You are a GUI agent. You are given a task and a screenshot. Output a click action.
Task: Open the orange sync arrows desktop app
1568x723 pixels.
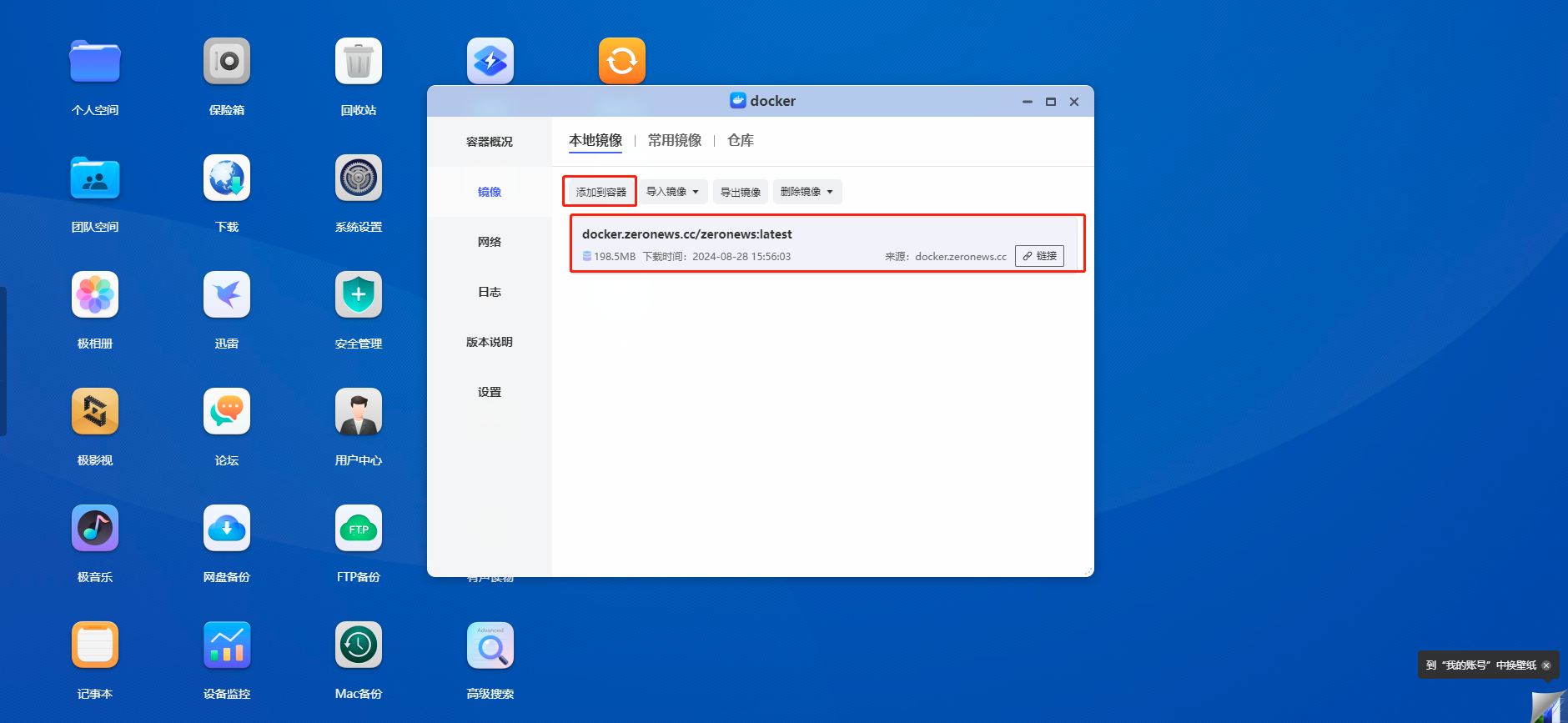[622, 60]
